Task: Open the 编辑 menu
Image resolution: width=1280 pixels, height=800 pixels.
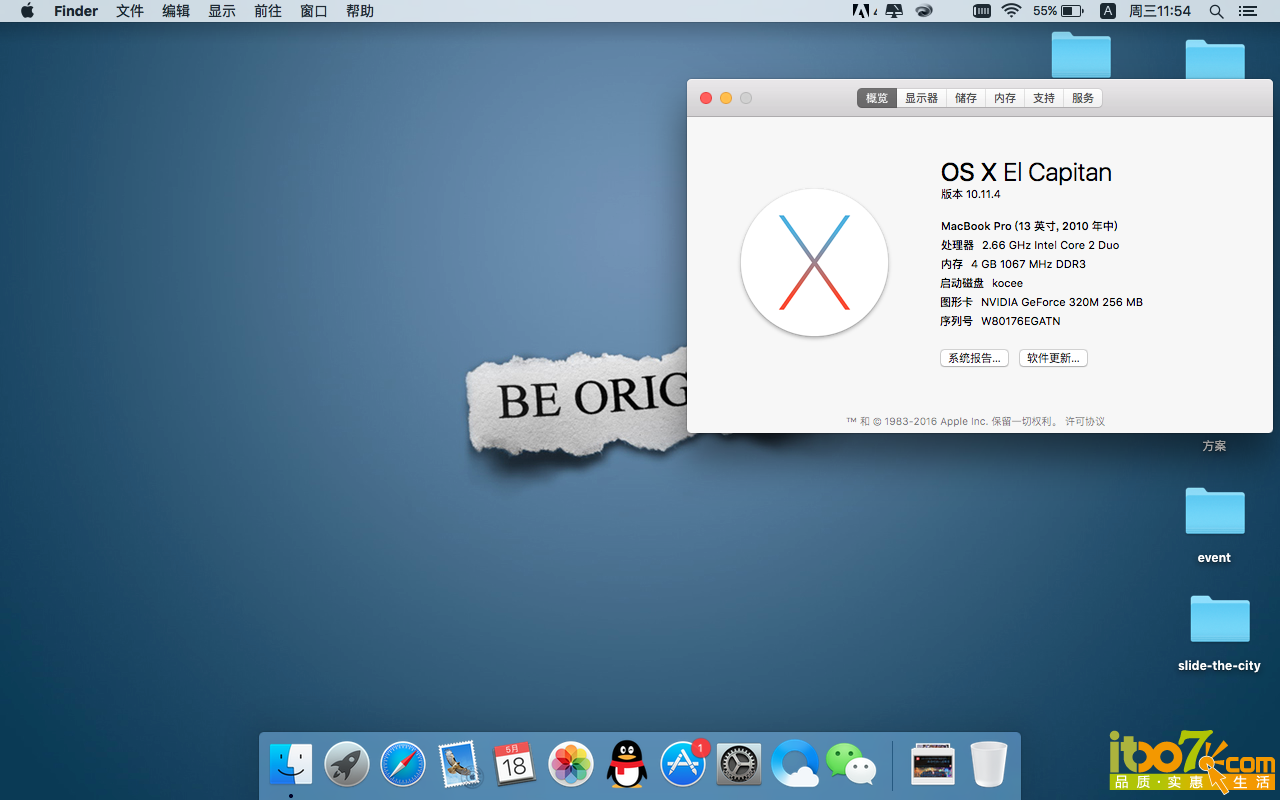Action: pos(176,11)
